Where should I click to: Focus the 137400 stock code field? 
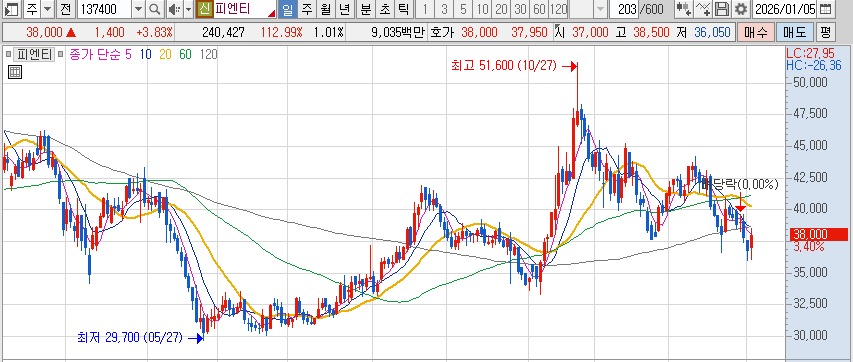click(x=104, y=9)
